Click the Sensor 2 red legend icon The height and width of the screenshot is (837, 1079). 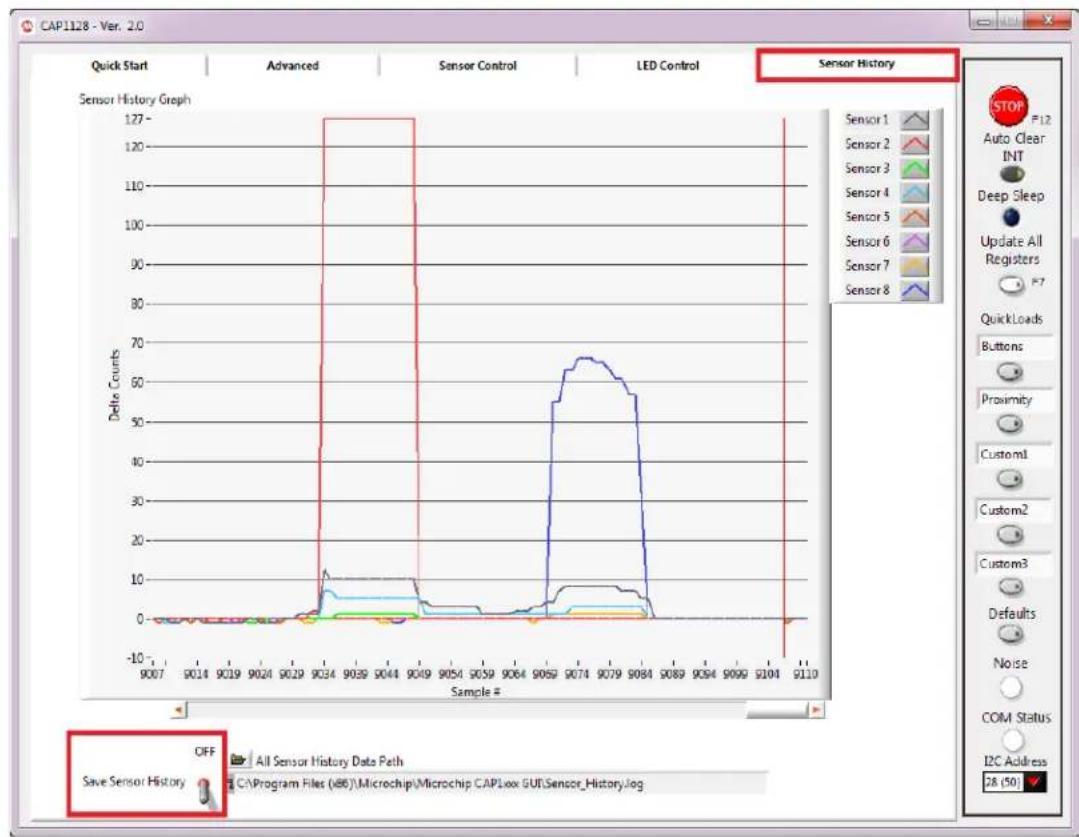click(x=915, y=145)
